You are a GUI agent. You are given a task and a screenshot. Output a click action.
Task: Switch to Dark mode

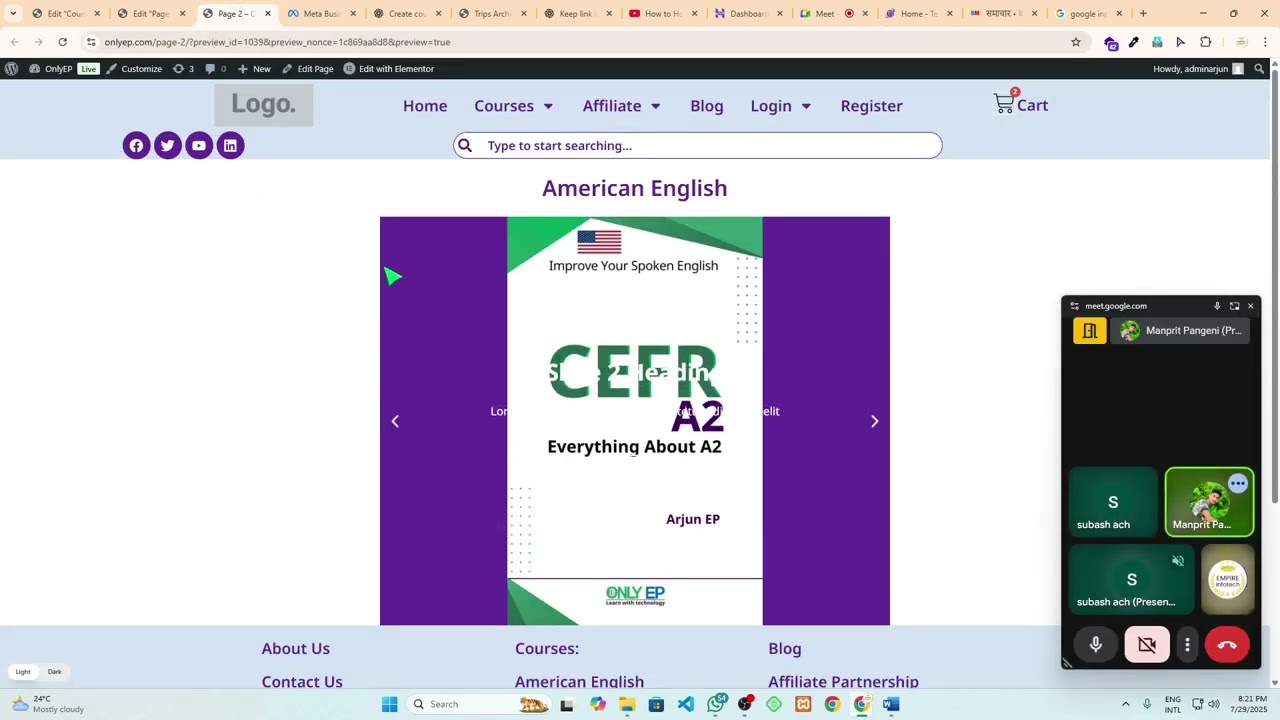[54, 672]
